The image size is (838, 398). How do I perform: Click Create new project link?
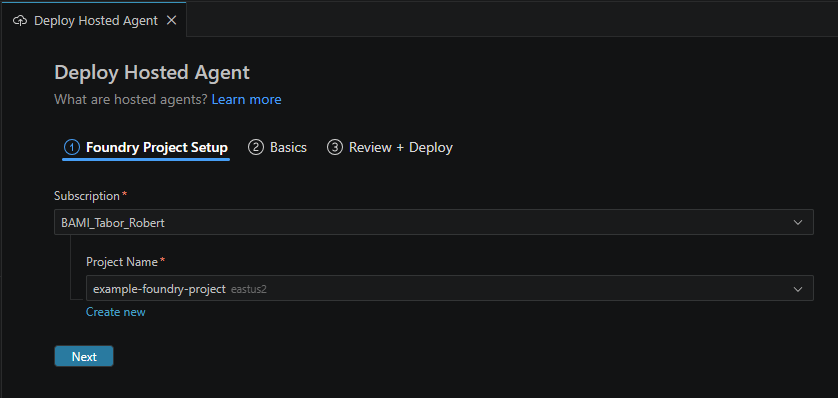[115, 312]
